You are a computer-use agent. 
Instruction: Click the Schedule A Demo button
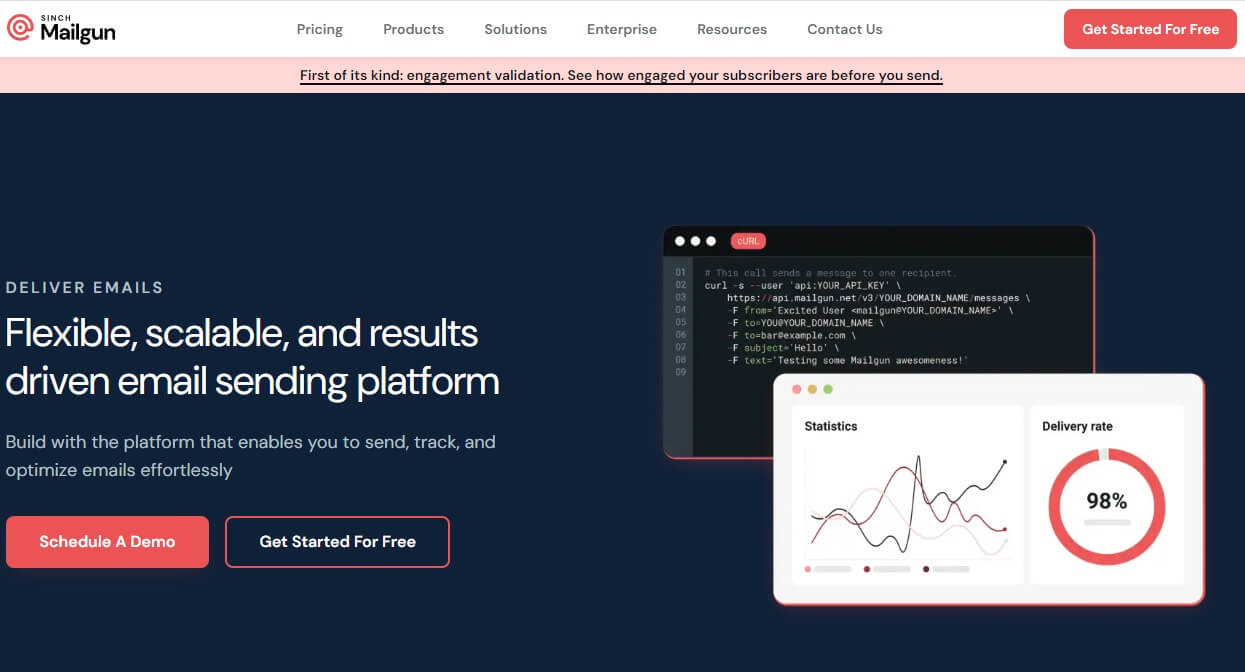[107, 542]
